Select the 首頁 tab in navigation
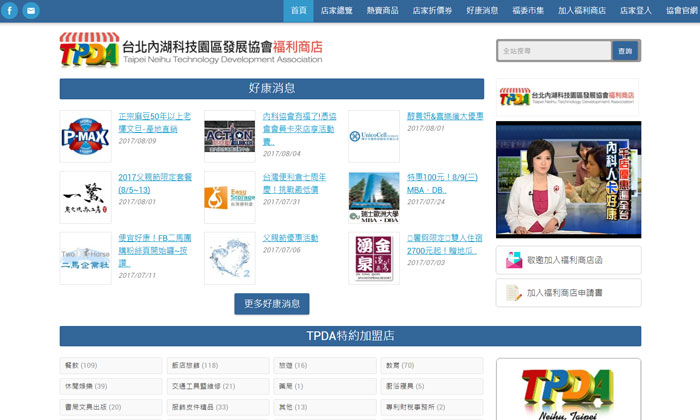Image resolution: width=700 pixels, height=420 pixels. pyautogui.click(x=299, y=10)
